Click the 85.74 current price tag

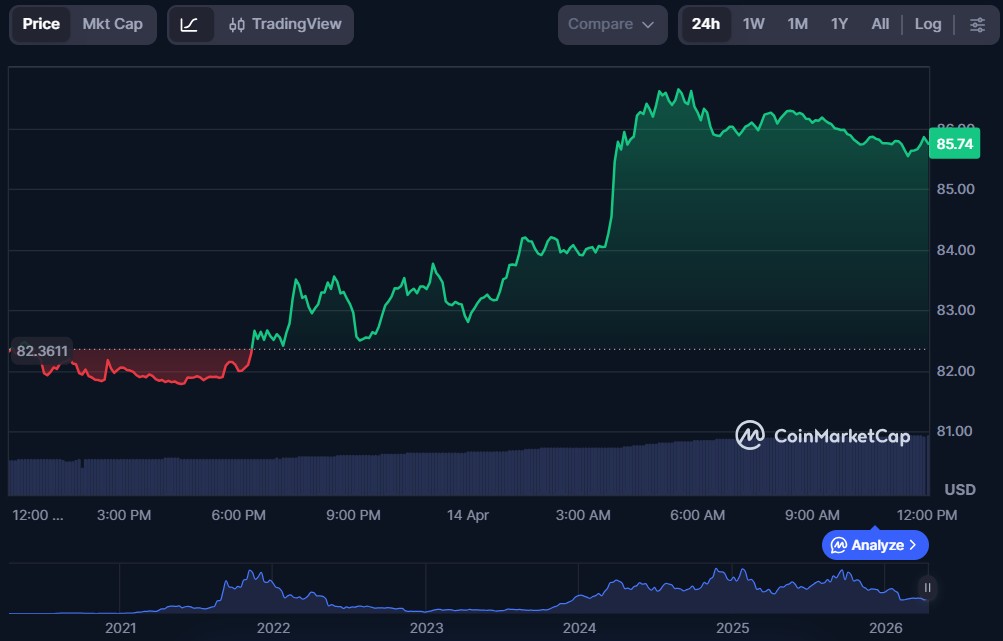pyautogui.click(x=952, y=144)
